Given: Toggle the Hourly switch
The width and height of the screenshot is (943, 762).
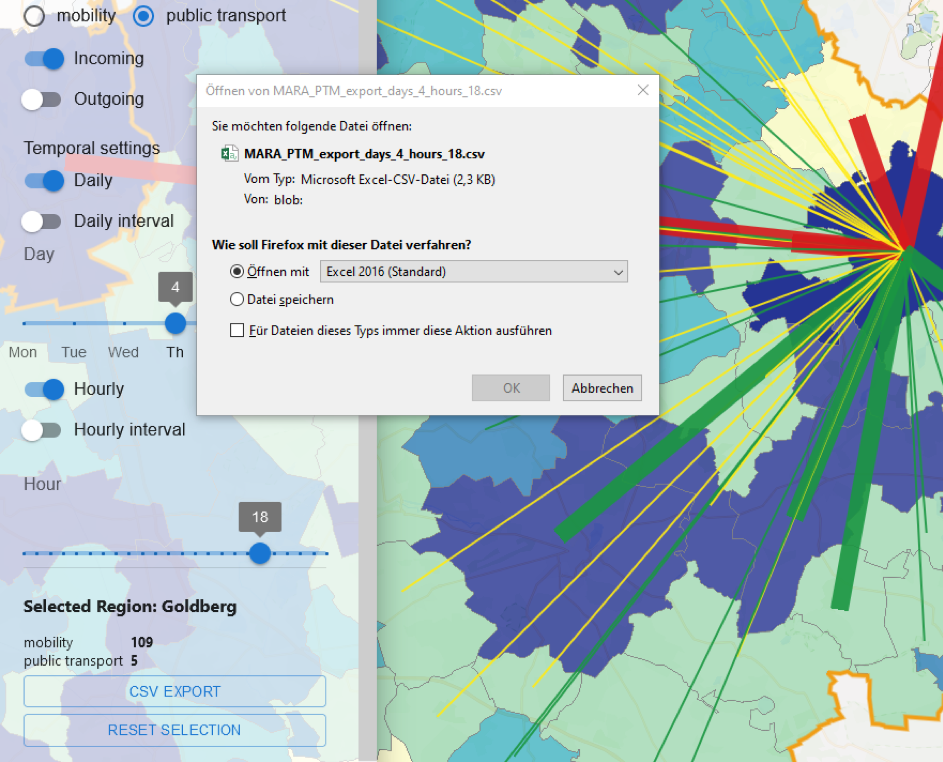Looking at the screenshot, I should click(x=44, y=389).
